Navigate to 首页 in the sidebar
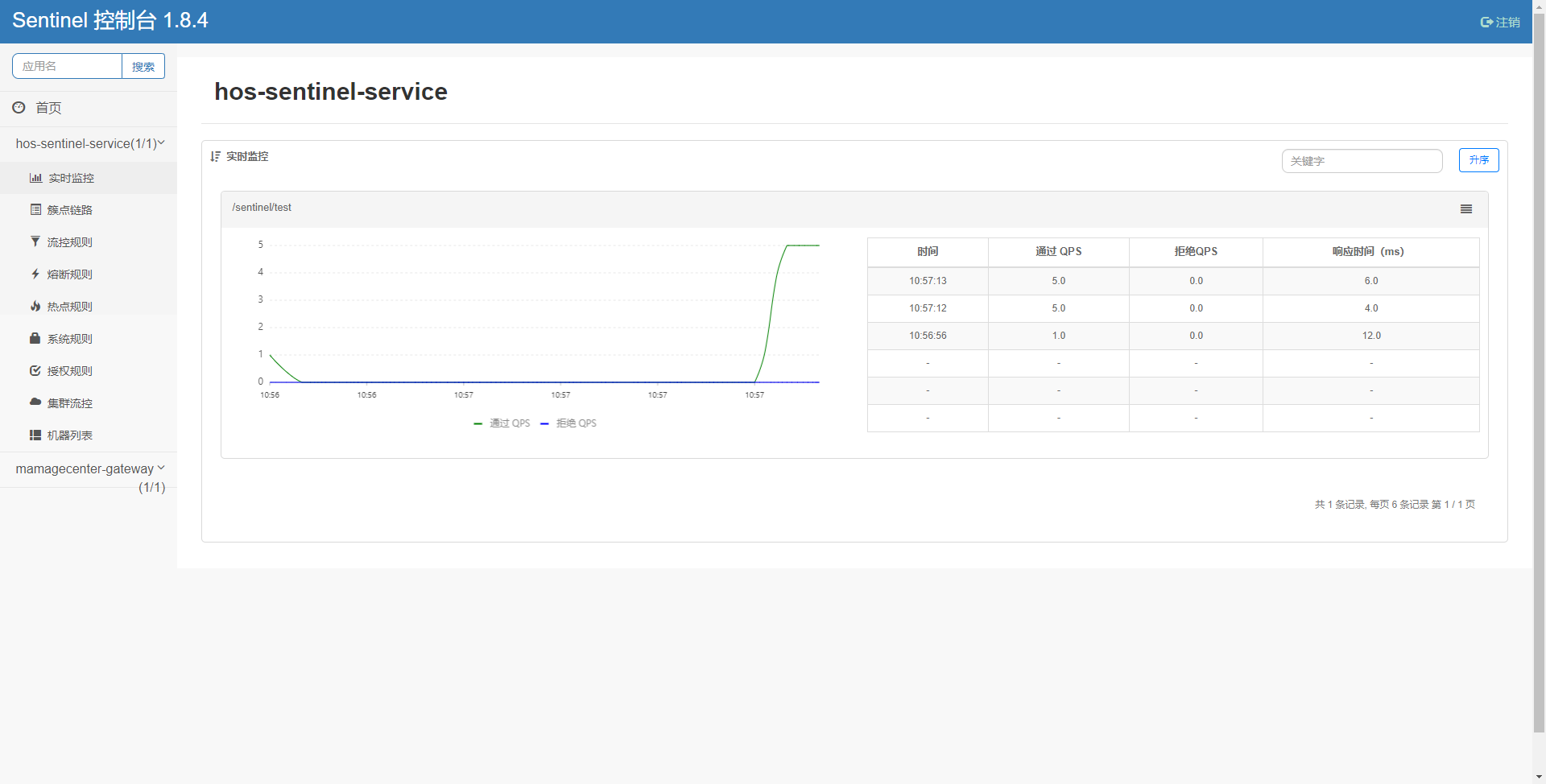The width and height of the screenshot is (1546, 784). [x=47, y=107]
